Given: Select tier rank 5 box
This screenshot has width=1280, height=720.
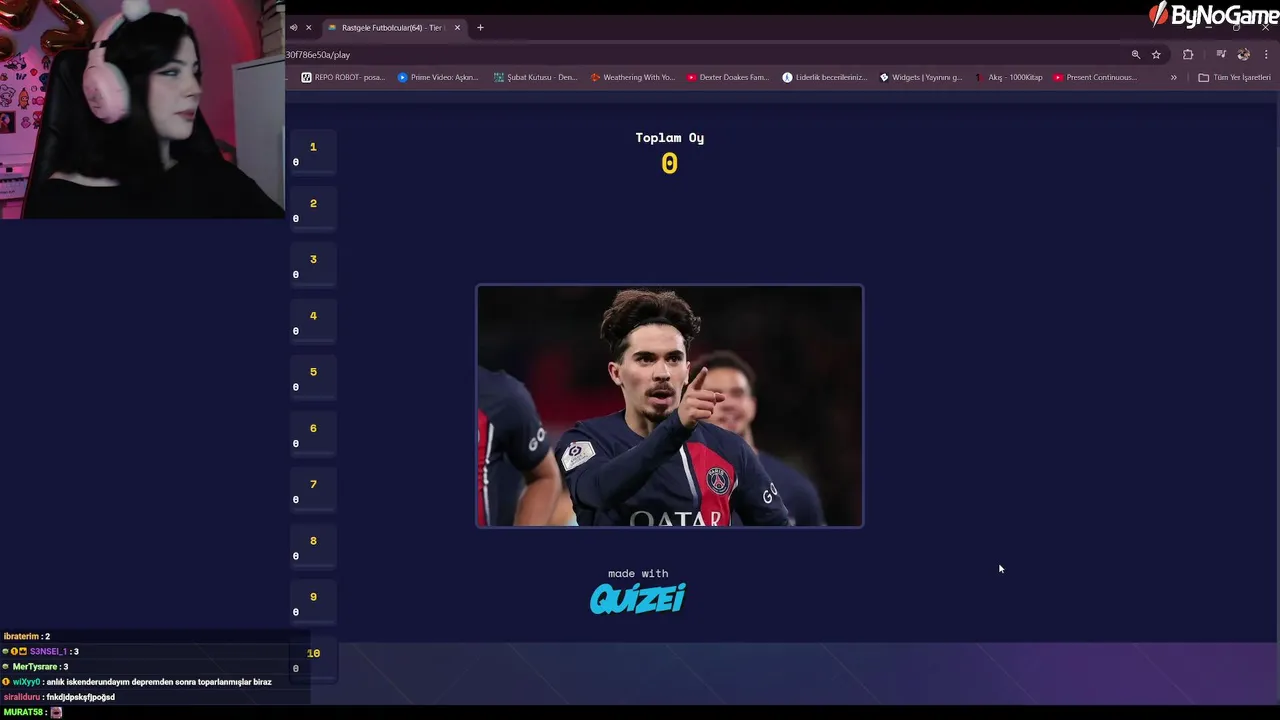Looking at the screenshot, I should click(x=313, y=378).
